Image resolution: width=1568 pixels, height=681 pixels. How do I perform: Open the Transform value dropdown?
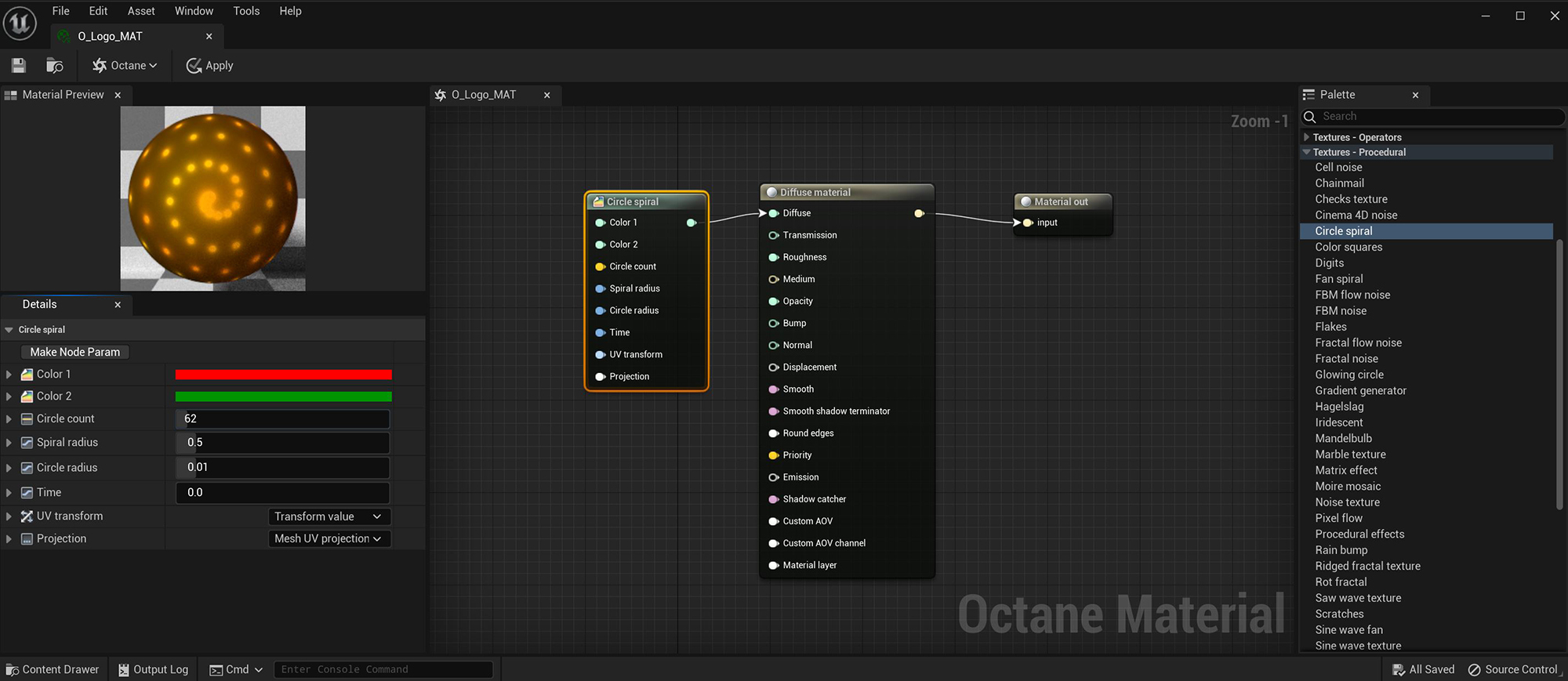click(328, 516)
